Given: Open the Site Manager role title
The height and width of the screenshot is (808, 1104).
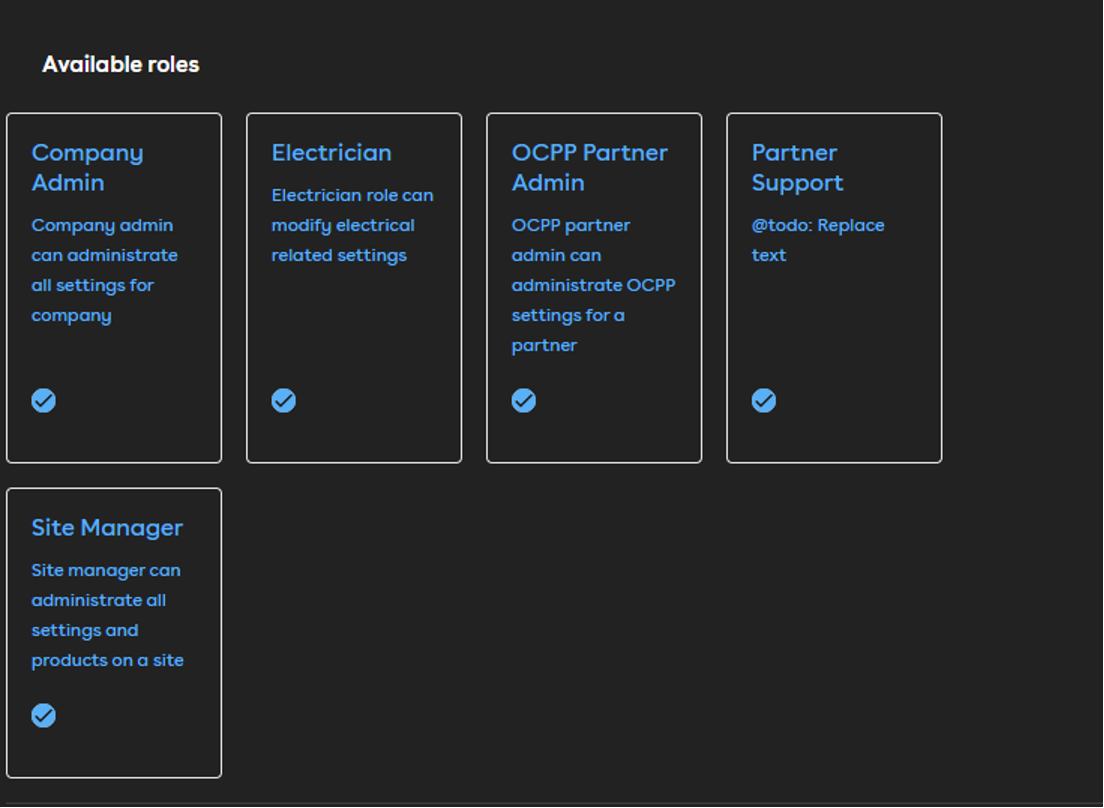Looking at the screenshot, I should tap(107, 527).
